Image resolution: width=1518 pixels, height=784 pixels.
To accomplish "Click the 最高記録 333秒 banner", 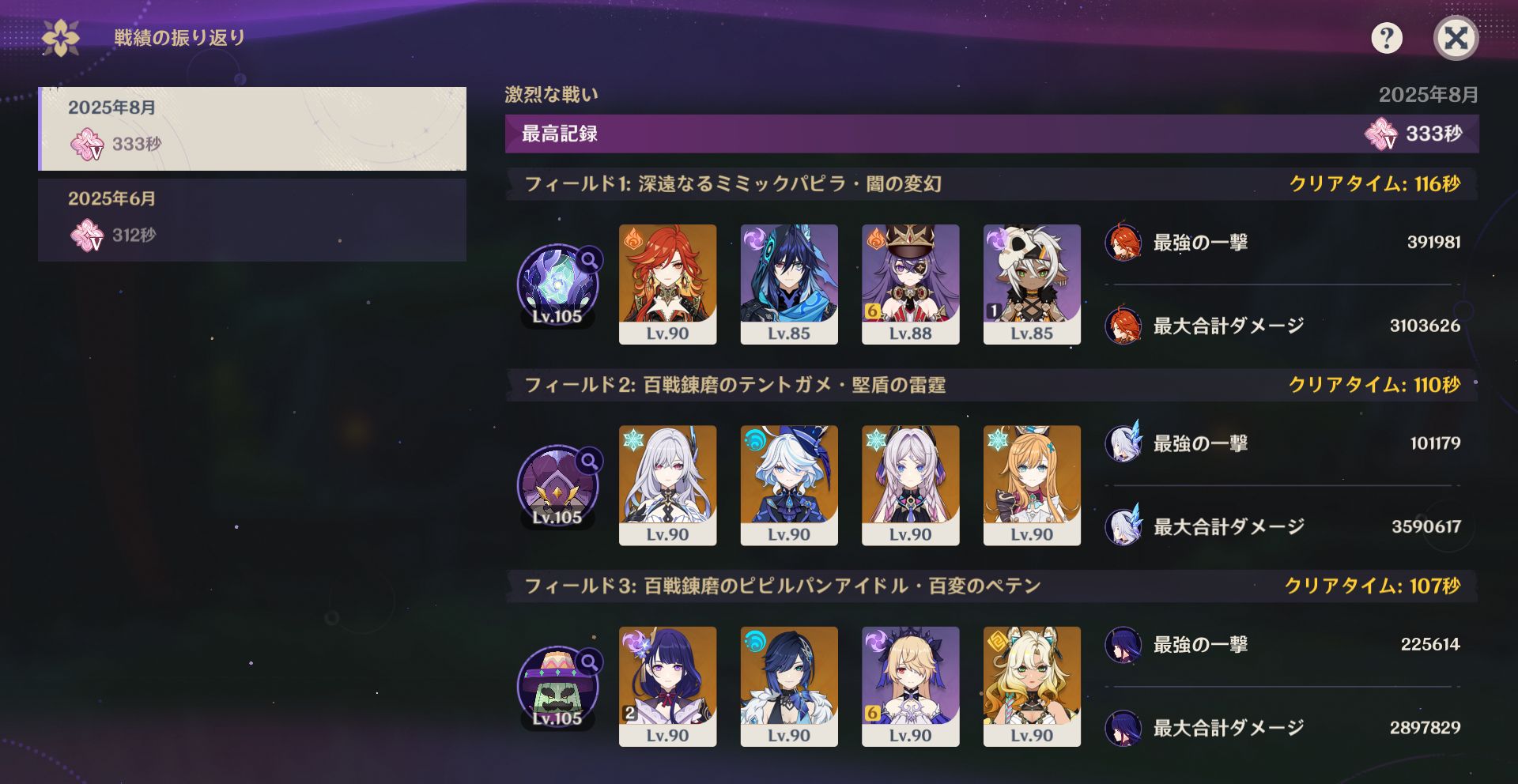I will tap(991, 134).
